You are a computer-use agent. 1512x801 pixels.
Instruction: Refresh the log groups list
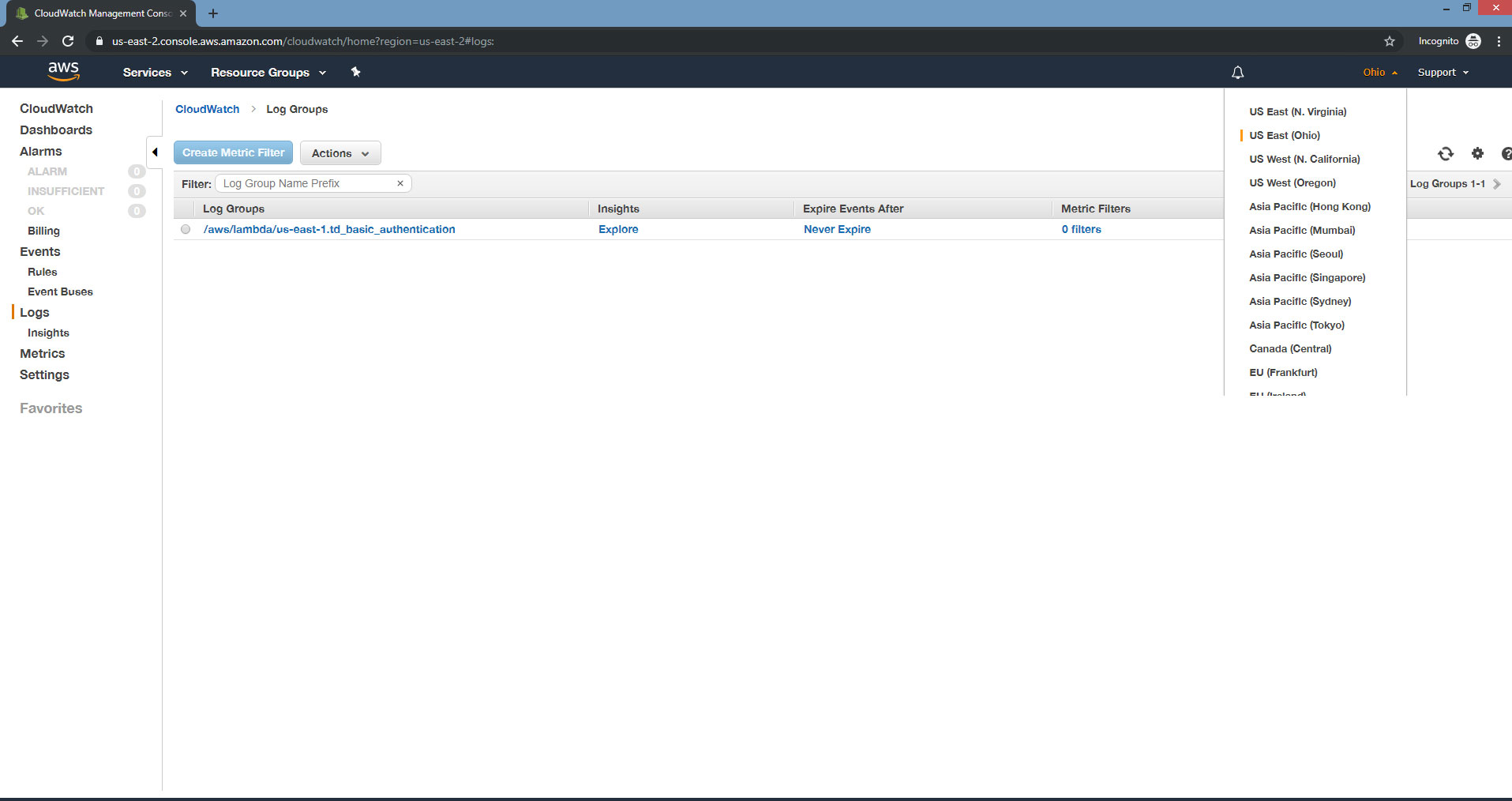[1446, 154]
